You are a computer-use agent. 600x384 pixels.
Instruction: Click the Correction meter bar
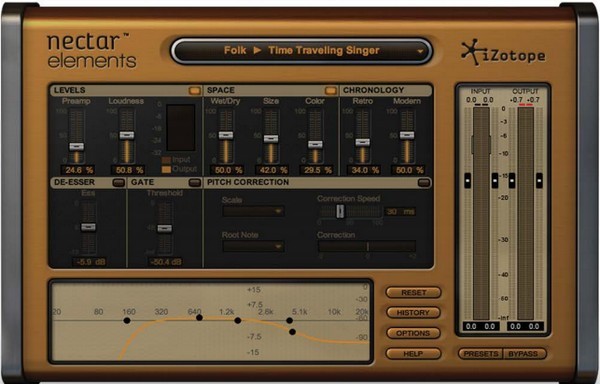(x=367, y=247)
